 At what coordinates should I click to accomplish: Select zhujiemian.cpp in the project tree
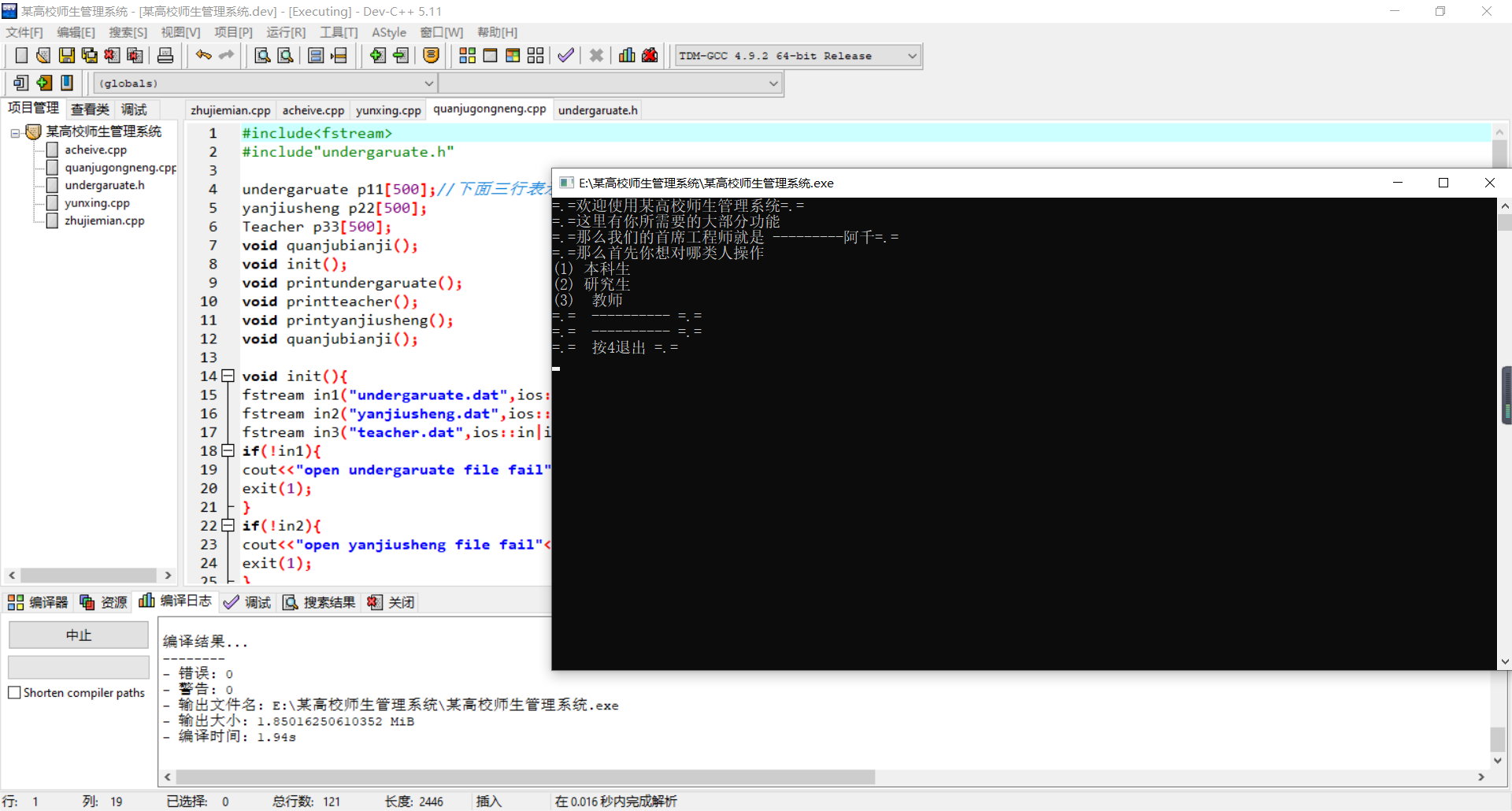click(x=105, y=220)
